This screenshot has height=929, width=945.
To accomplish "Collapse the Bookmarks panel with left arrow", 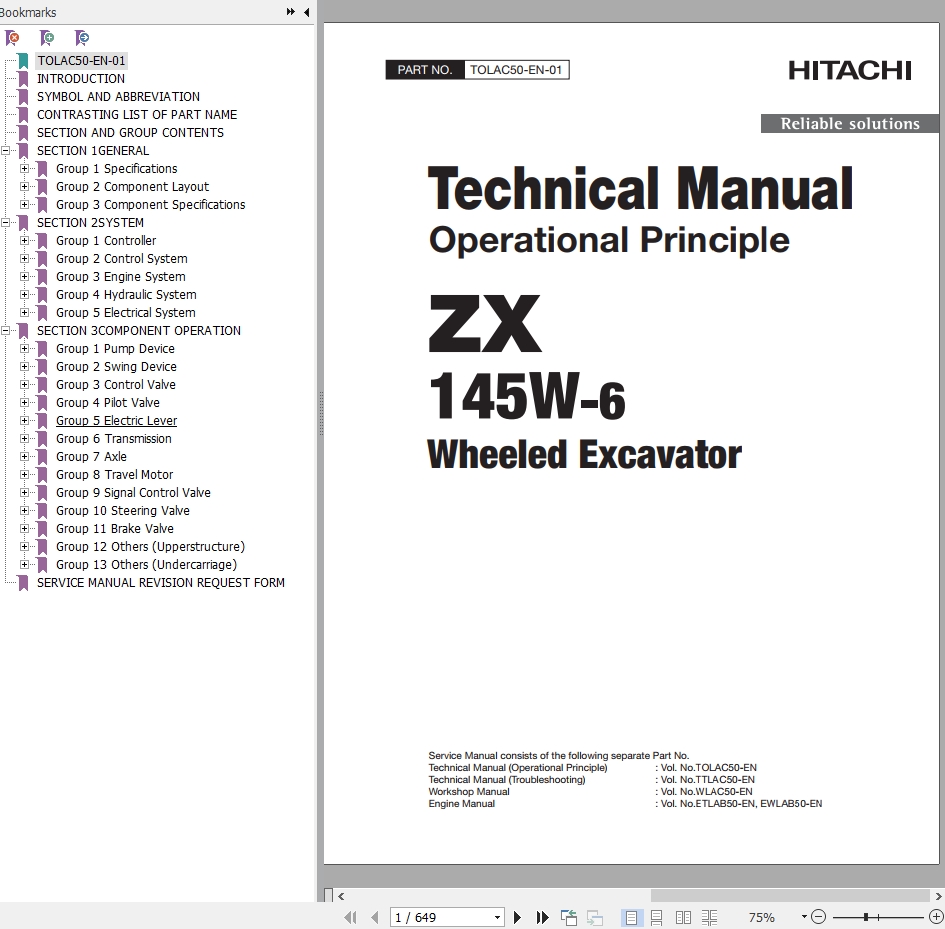I will click(306, 12).
